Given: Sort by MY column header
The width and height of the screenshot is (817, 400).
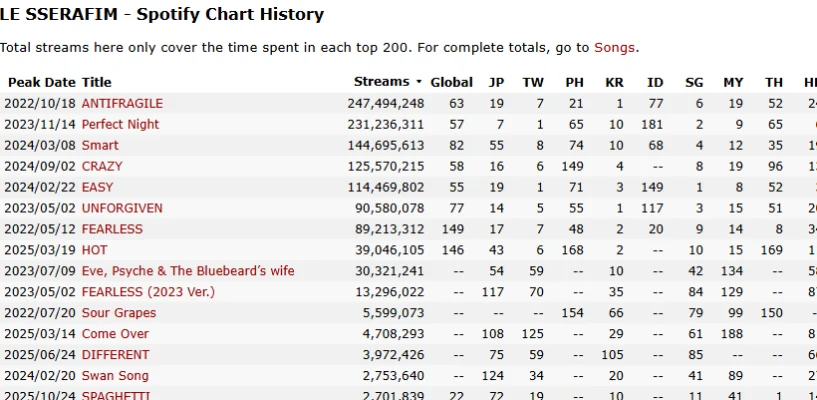Looking at the screenshot, I should pyautogui.click(x=735, y=82).
